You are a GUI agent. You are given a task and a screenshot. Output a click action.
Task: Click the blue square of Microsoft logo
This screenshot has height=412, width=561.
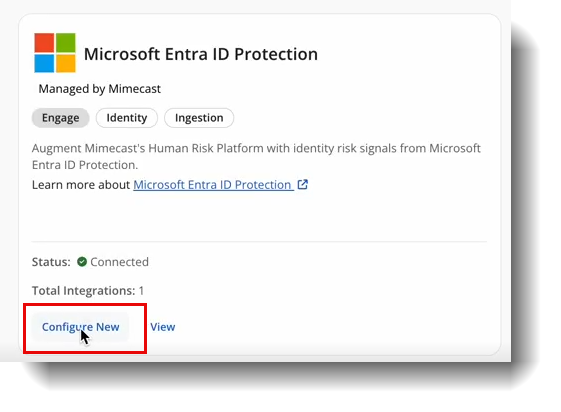[44, 63]
